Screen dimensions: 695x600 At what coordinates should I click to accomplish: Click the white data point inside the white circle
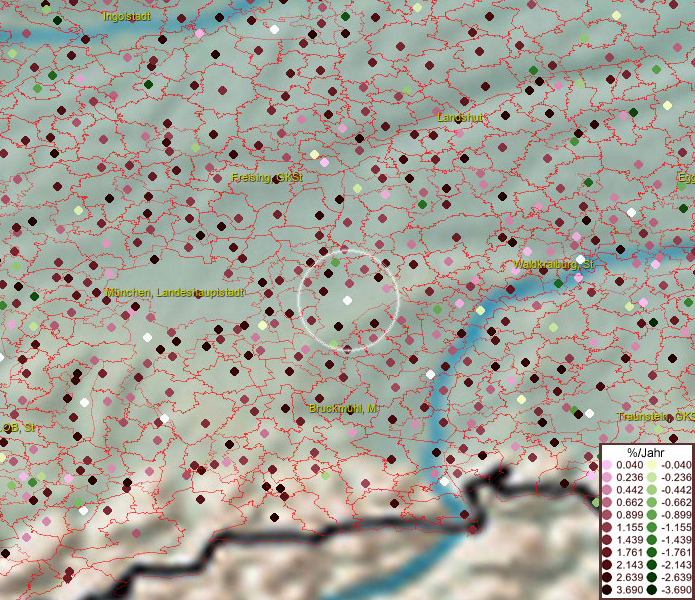[x=348, y=301]
